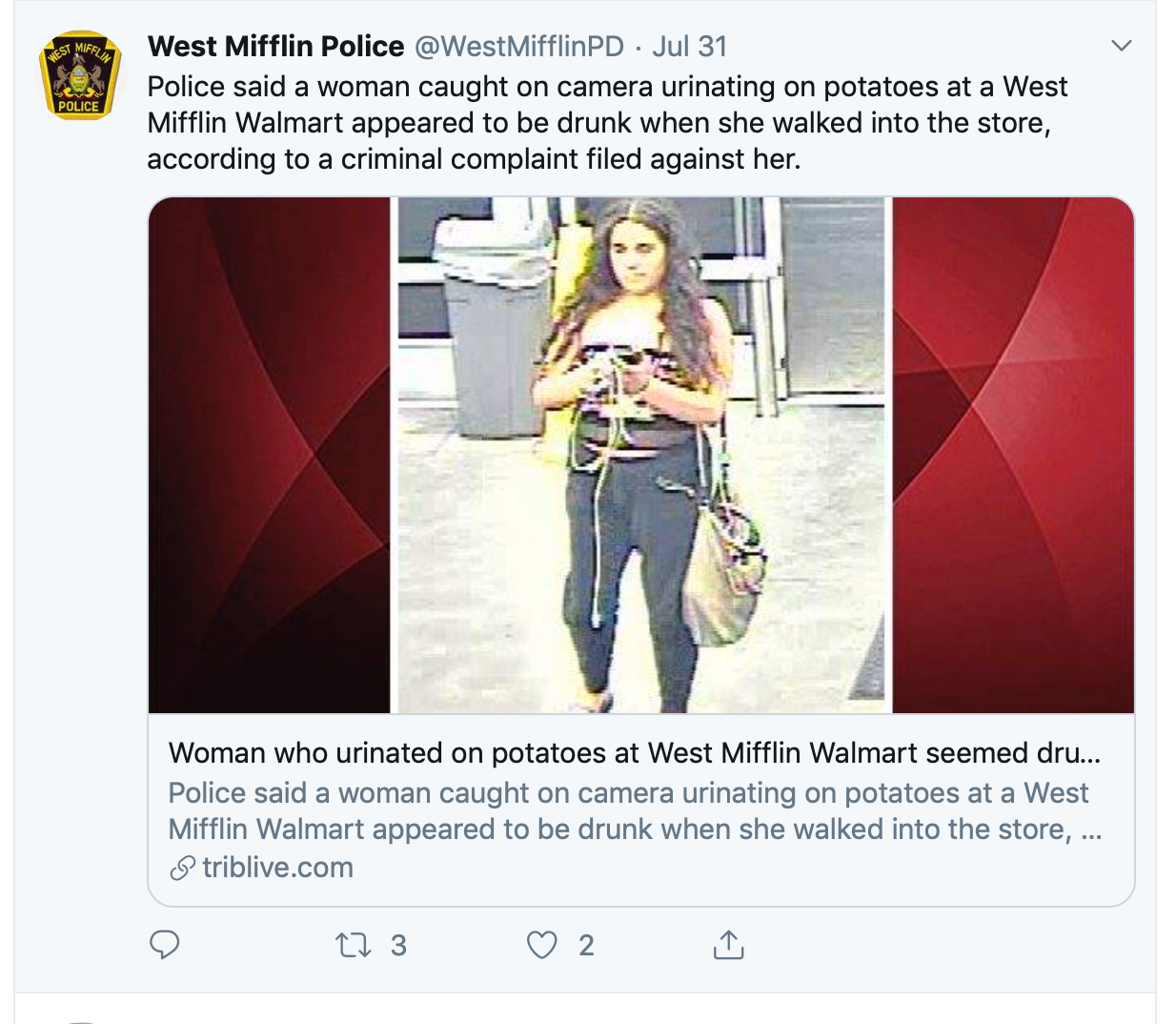
Task: Click the retweet count number 3
Action: [398, 945]
